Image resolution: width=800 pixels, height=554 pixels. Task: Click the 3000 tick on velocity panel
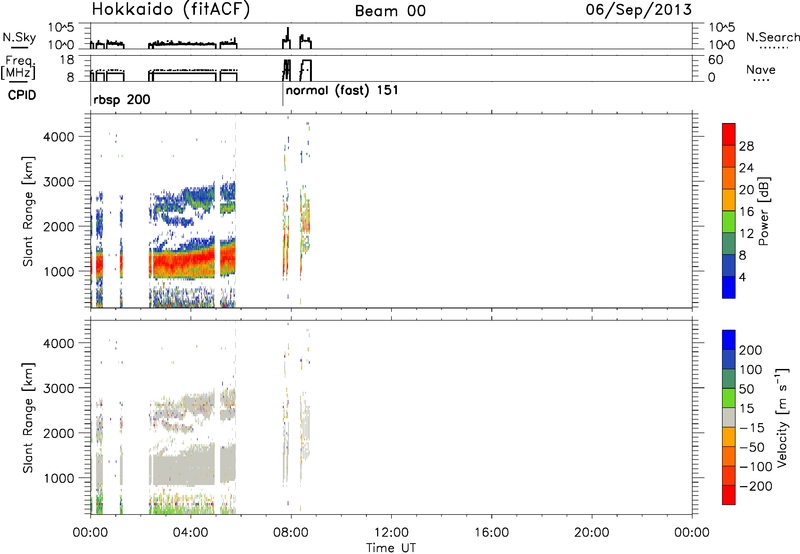[59, 388]
